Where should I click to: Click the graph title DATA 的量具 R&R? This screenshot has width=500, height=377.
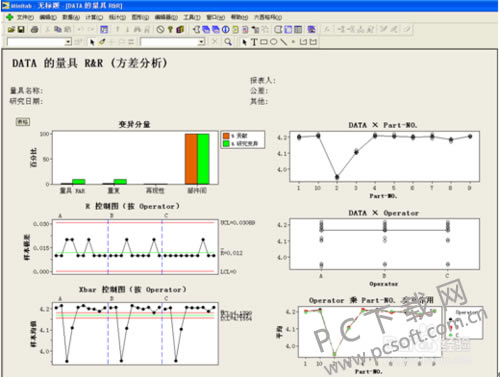[x=90, y=63]
